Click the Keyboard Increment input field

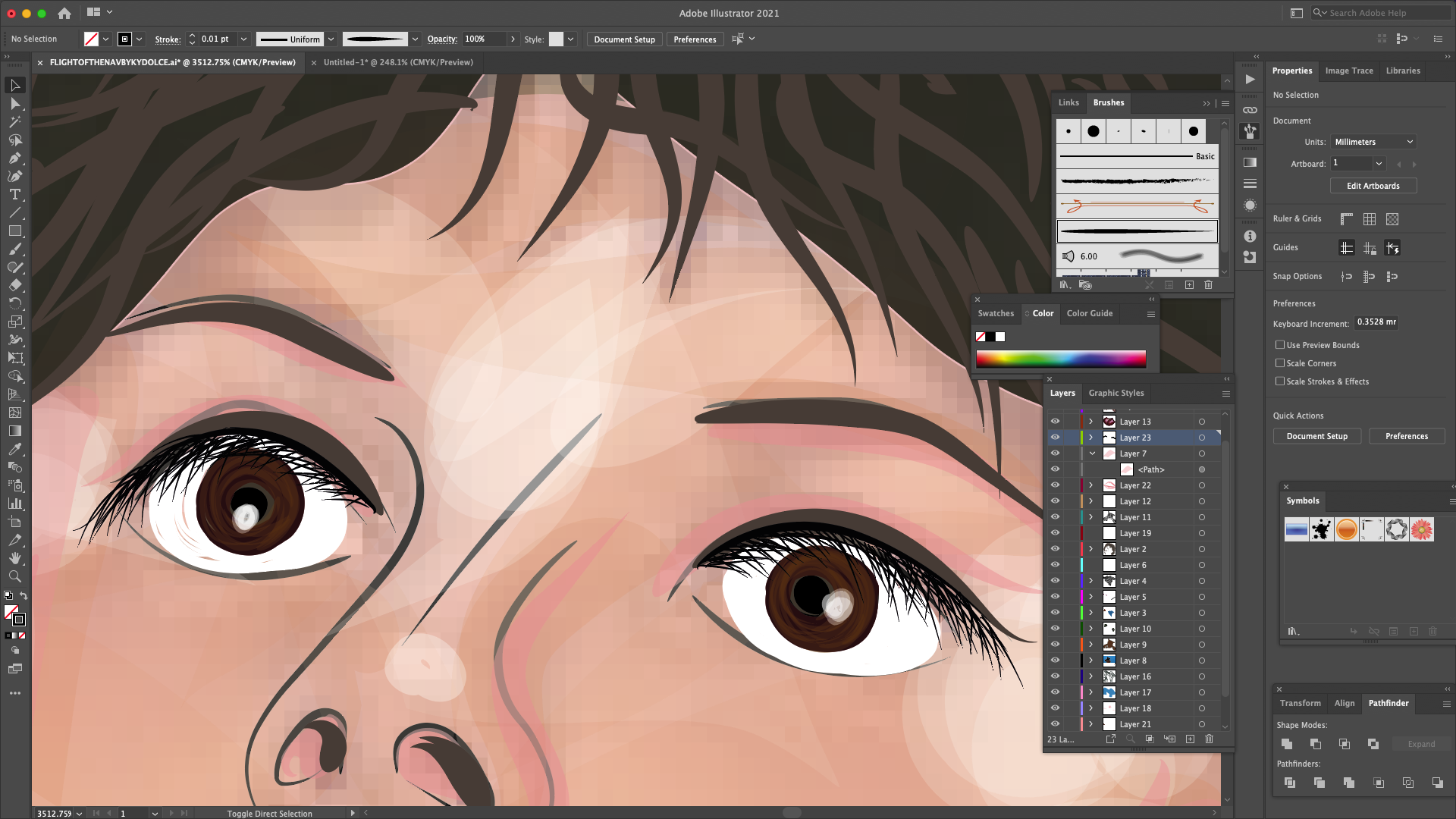pyautogui.click(x=1376, y=322)
